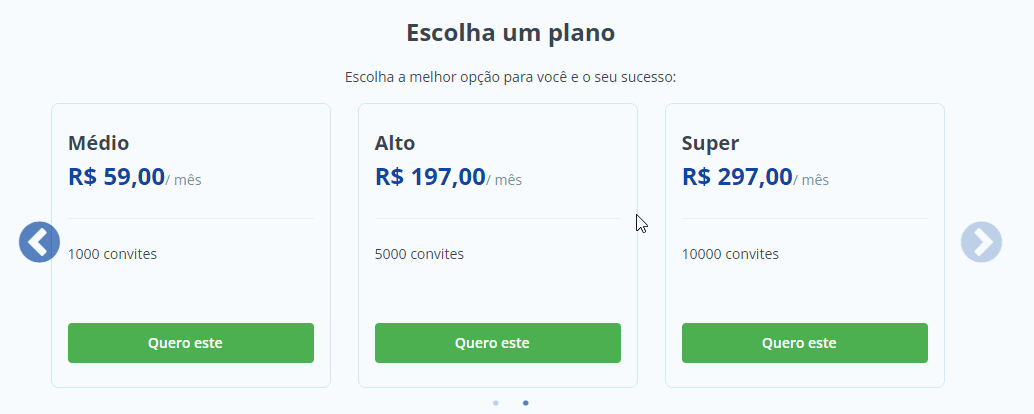Click the 5000 convites feature text
1034x414 pixels.
pyautogui.click(x=419, y=254)
